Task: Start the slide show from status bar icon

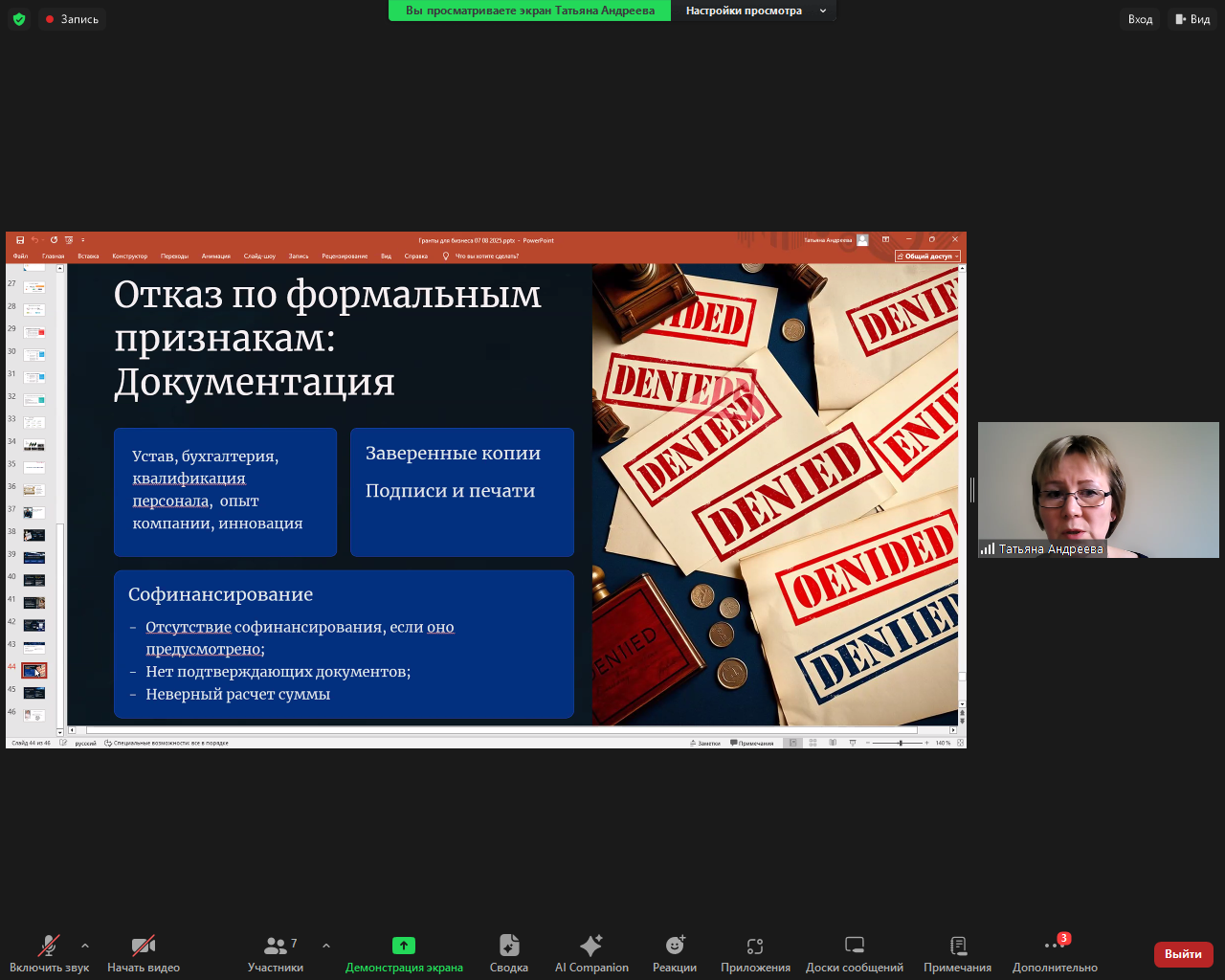Action: coord(853,742)
